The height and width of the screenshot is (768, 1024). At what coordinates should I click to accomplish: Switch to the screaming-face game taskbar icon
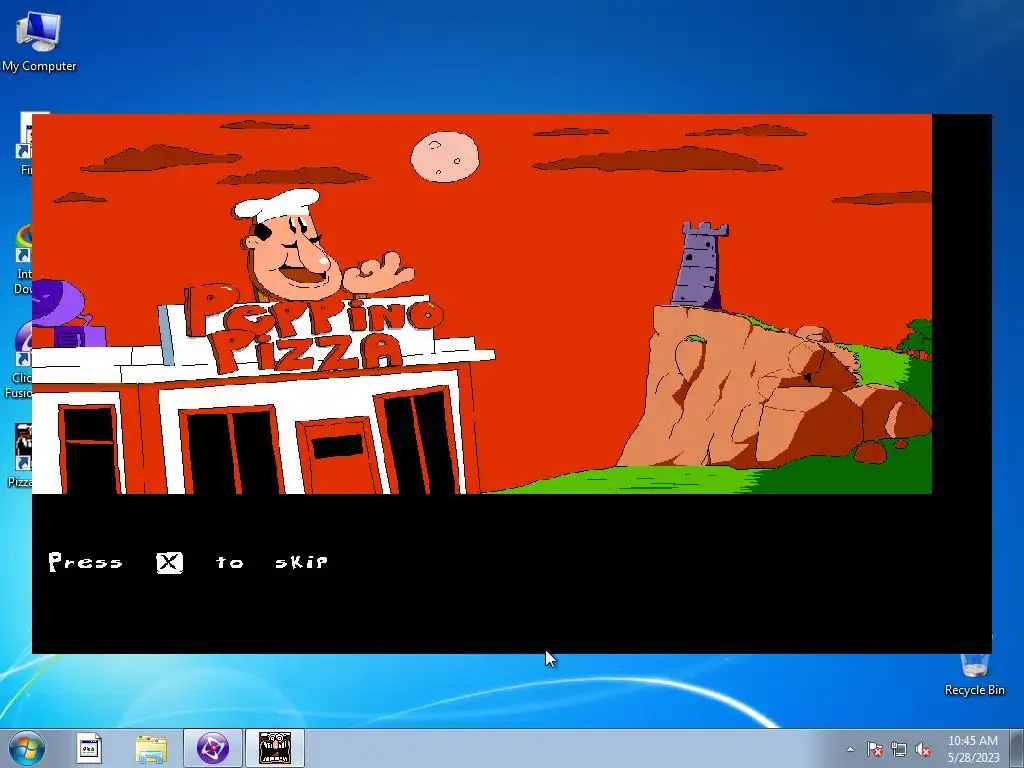click(x=275, y=748)
